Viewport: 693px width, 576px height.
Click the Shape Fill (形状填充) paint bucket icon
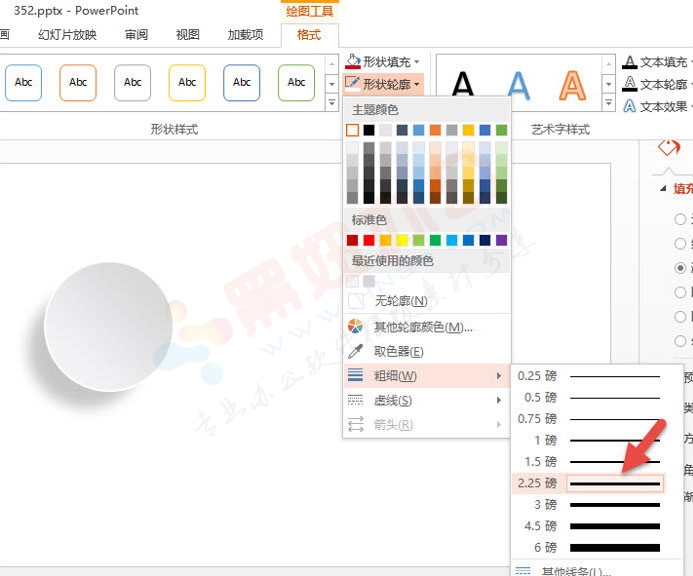click(352, 62)
